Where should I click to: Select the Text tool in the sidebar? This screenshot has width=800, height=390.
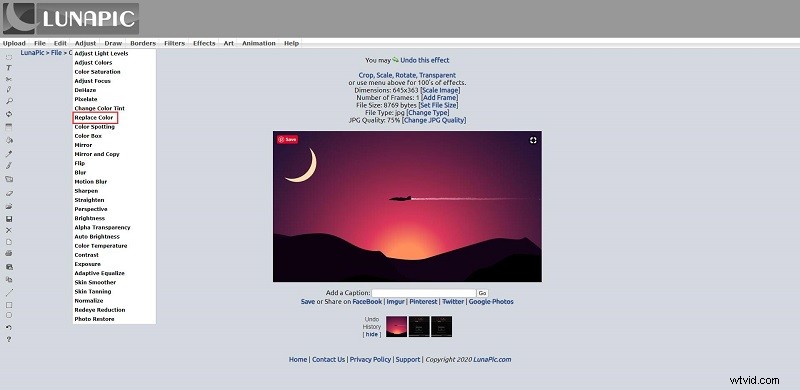[9, 68]
